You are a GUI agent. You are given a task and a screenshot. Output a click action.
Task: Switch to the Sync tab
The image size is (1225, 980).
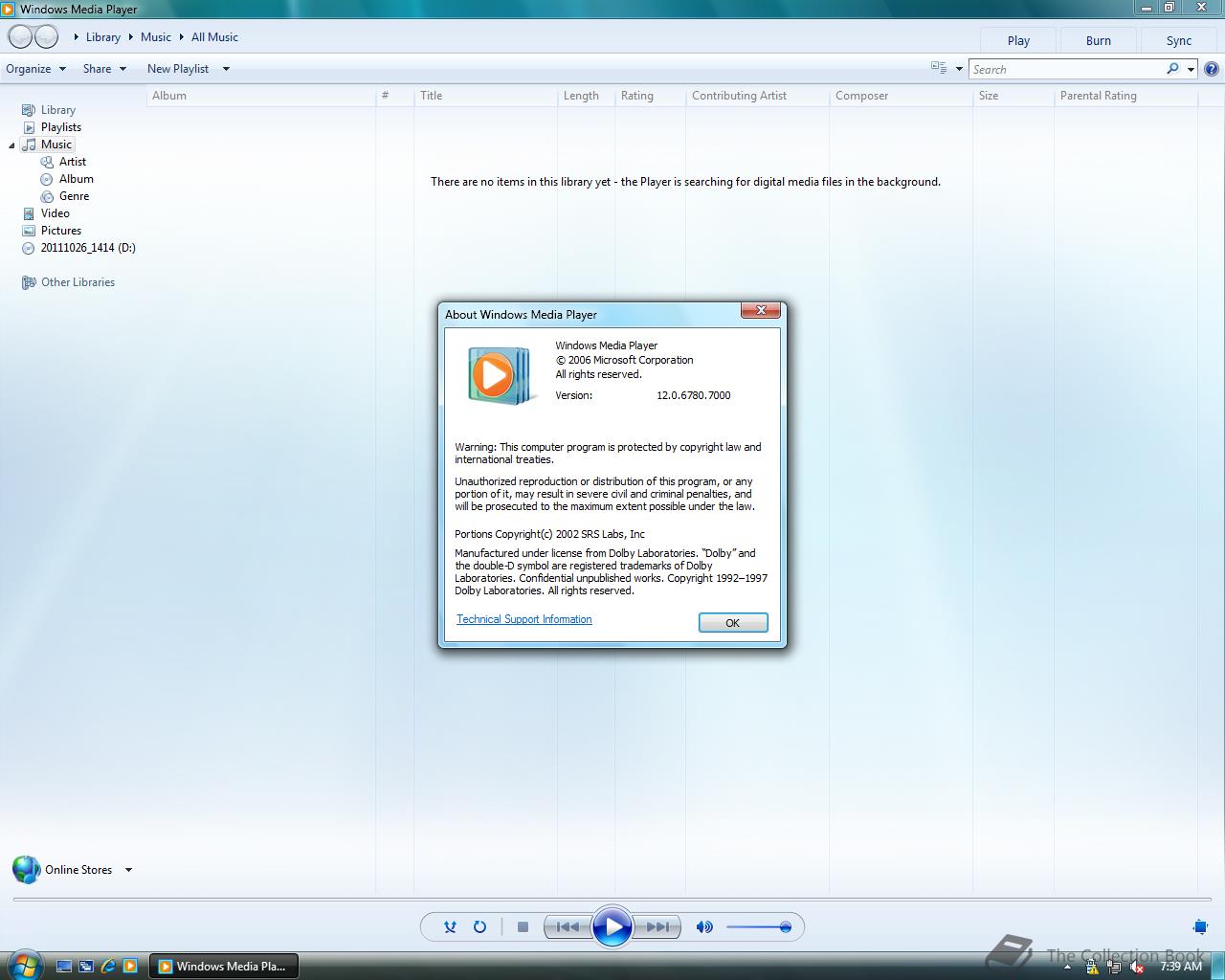click(1179, 40)
